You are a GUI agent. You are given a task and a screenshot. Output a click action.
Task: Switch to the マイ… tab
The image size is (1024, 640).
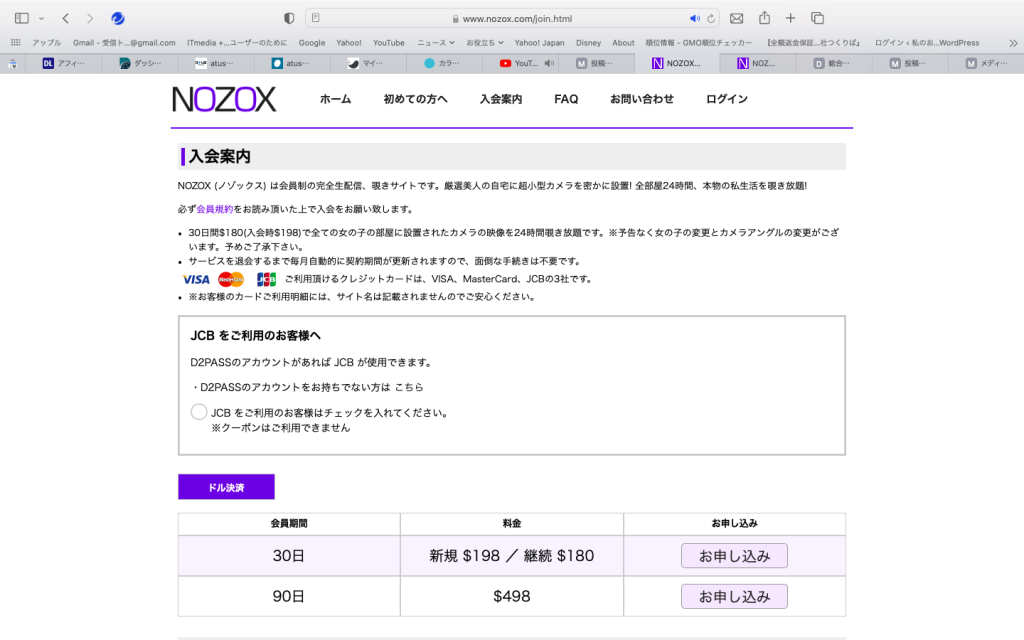368,63
